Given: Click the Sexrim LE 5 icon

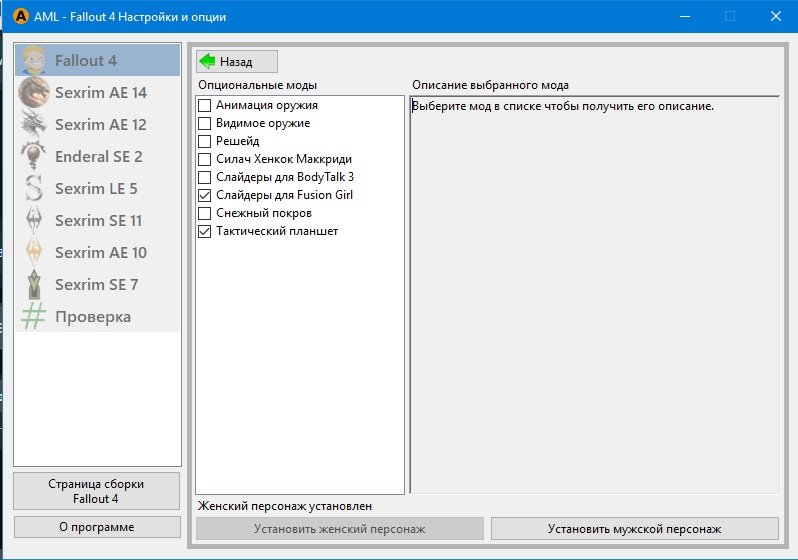Looking at the screenshot, I should [x=34, y=188].
